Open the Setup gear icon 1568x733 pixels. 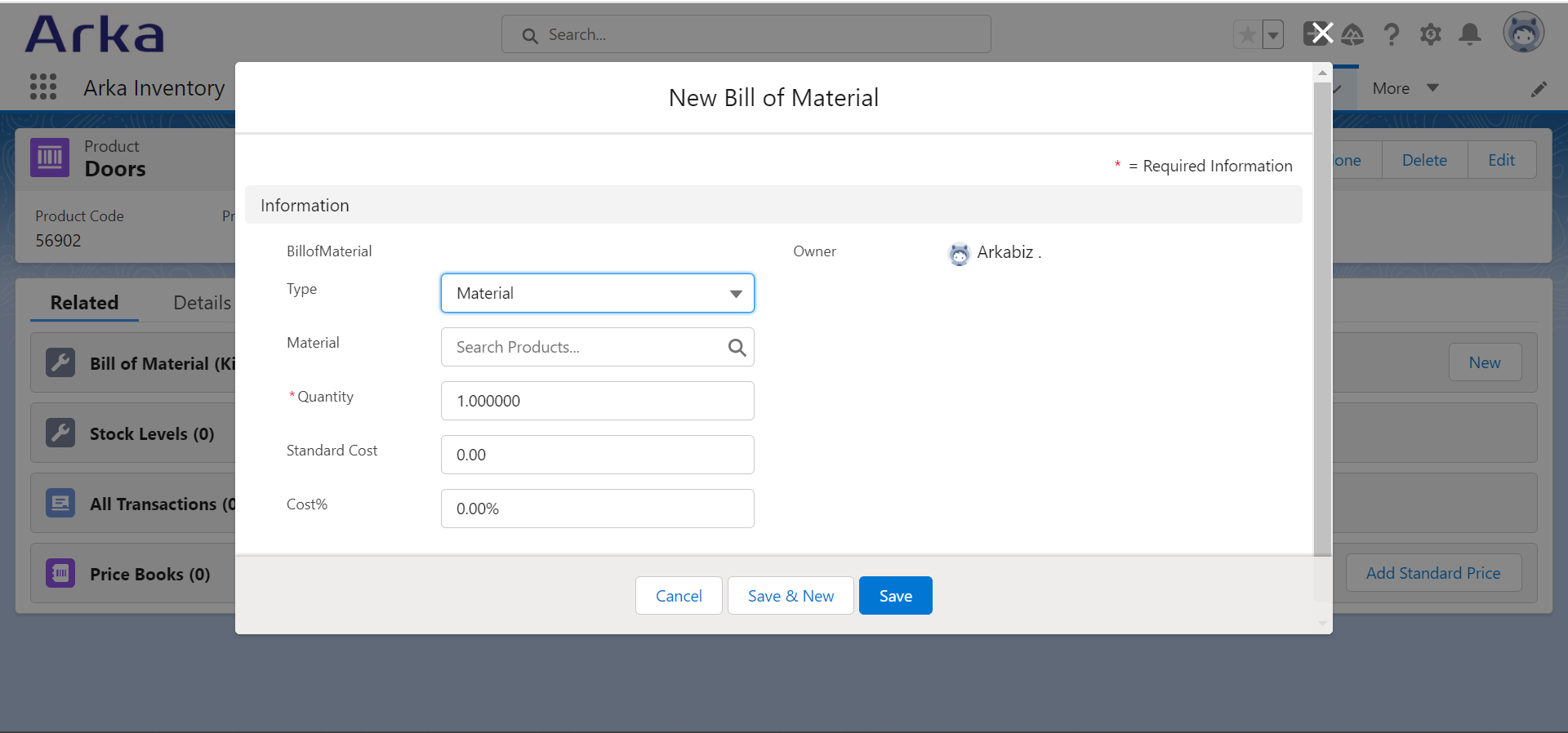pos(1431,34)
